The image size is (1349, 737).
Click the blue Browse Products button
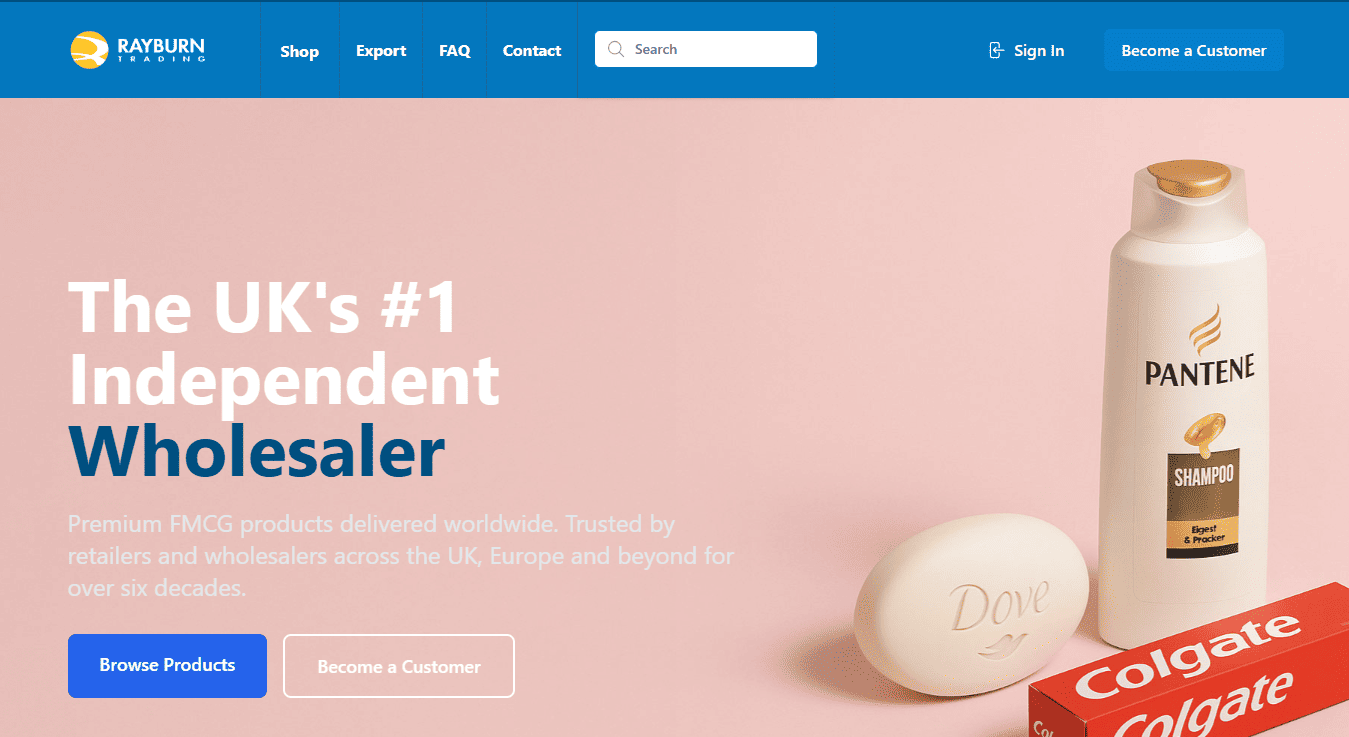point(167,665)
